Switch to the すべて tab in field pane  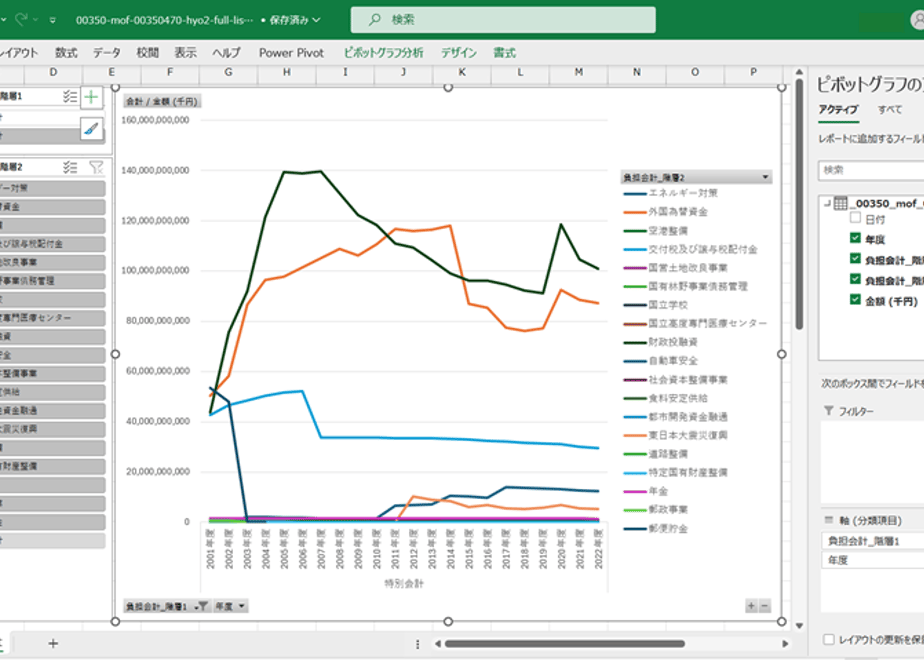pyautogui.click(x=889, y=110)
